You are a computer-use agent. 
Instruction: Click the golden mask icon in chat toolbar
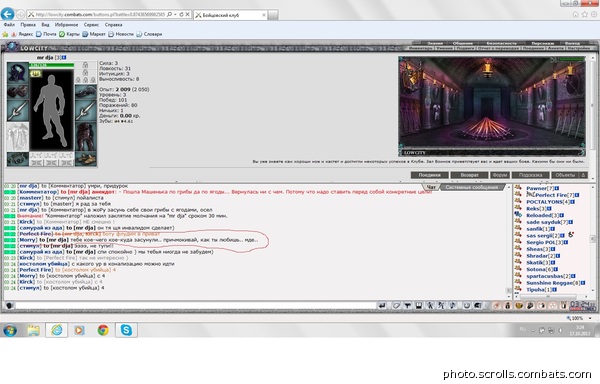[519, 305]
